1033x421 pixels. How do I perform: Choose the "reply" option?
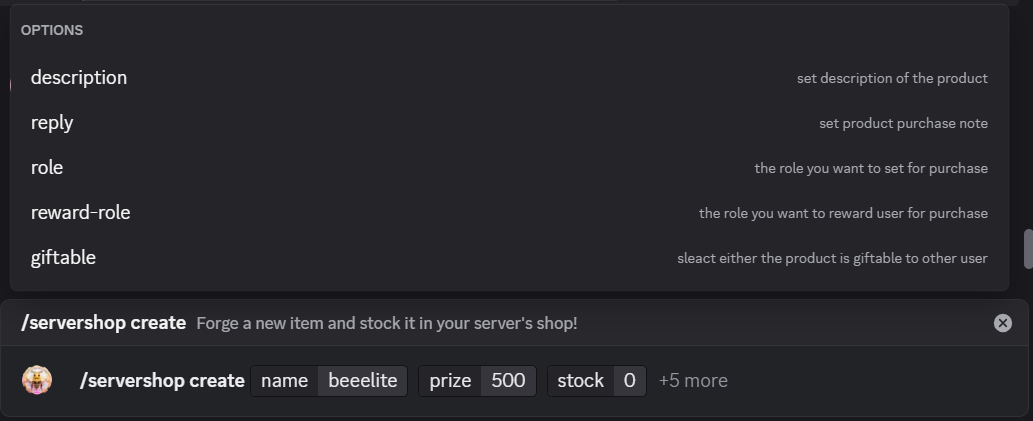52,123
